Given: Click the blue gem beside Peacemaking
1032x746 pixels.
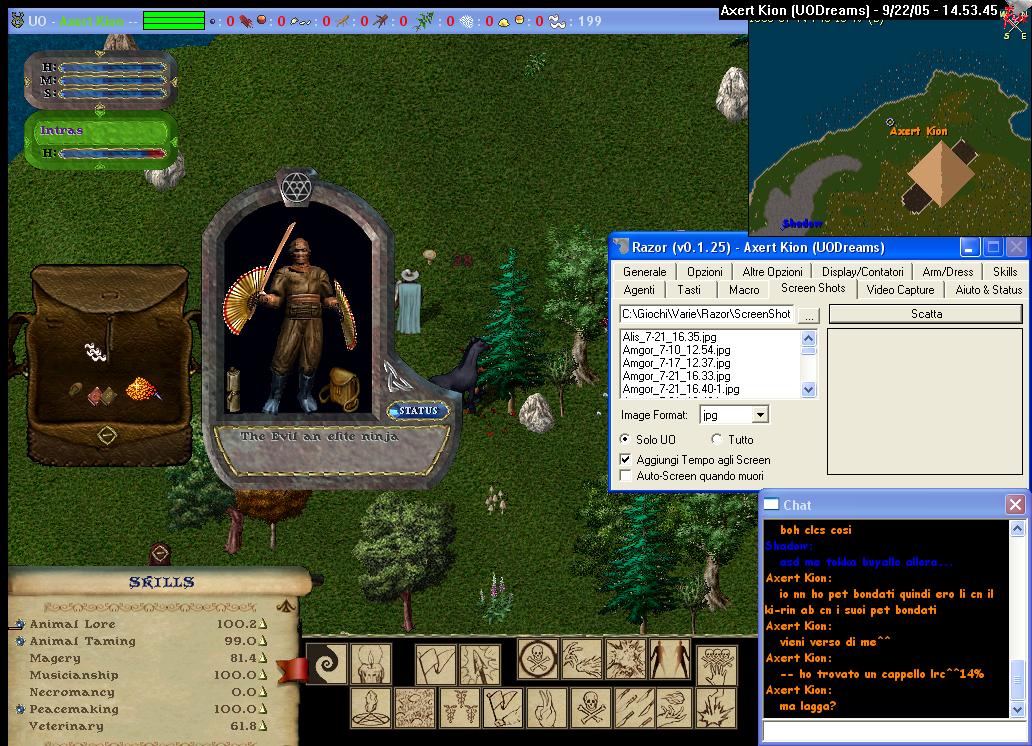Looking at the screenshot, I should [20, 709].
